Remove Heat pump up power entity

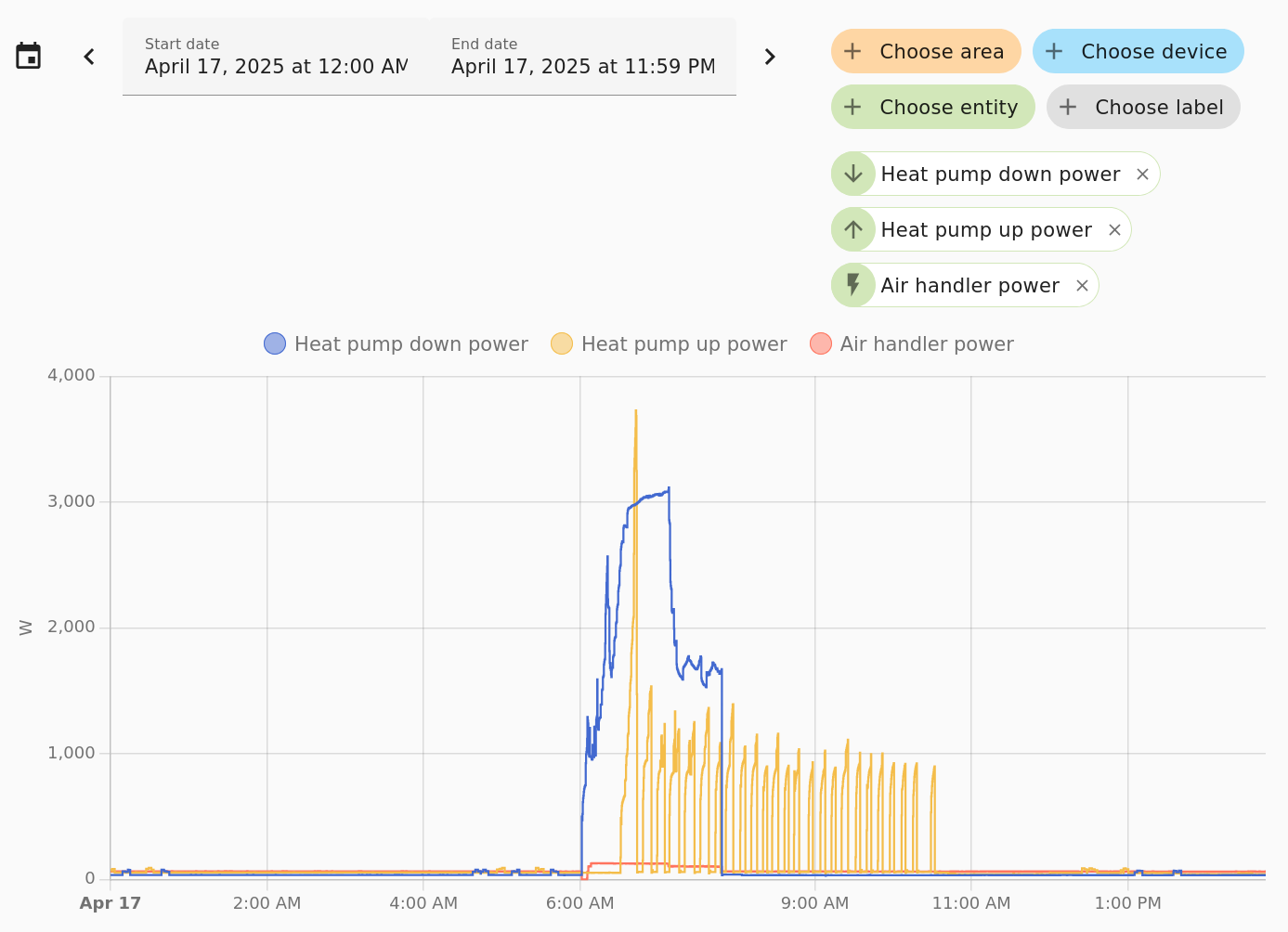coord(1114,230)
